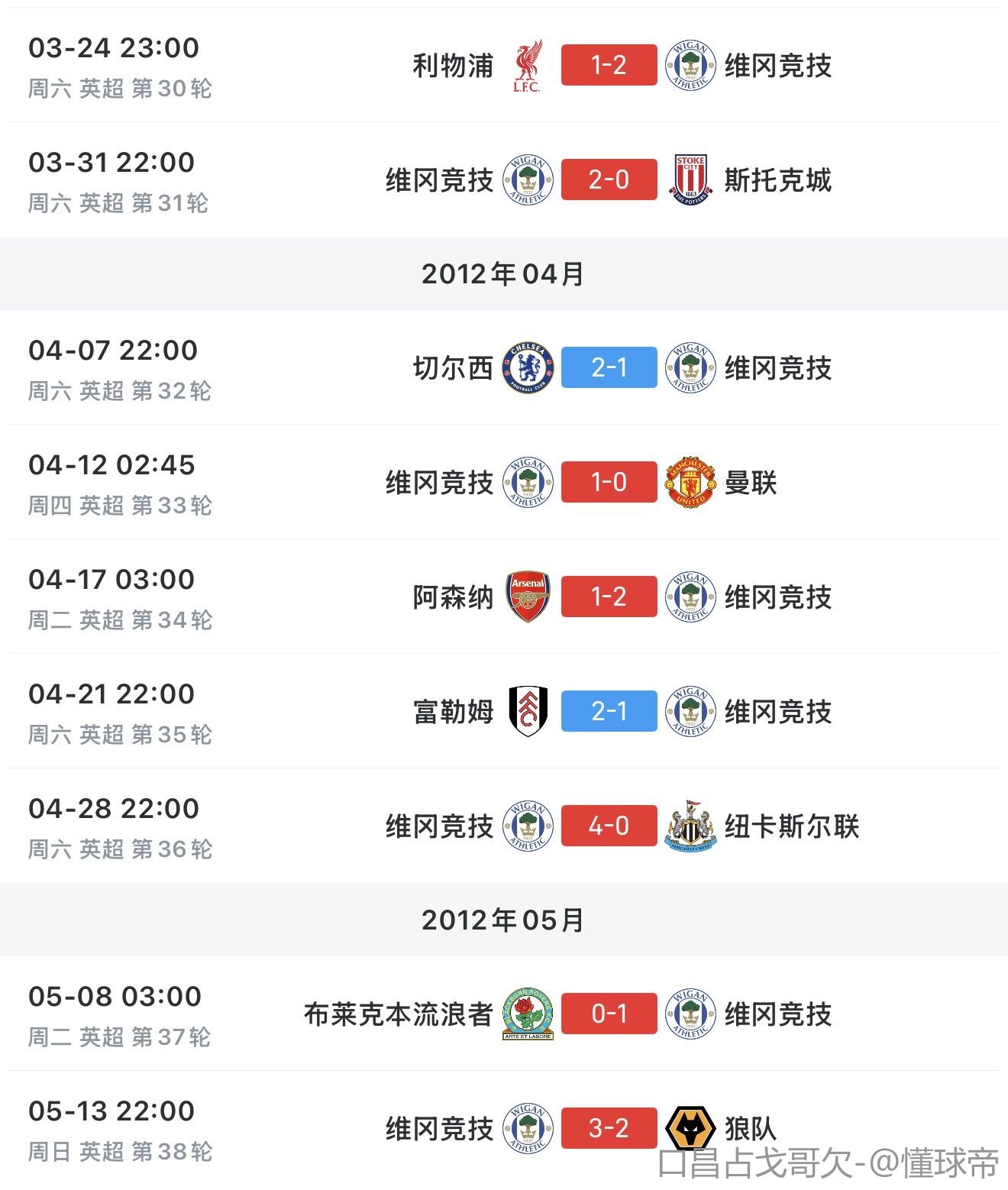Click the 布莱克本流浪者 team name

pos(398,1014)
